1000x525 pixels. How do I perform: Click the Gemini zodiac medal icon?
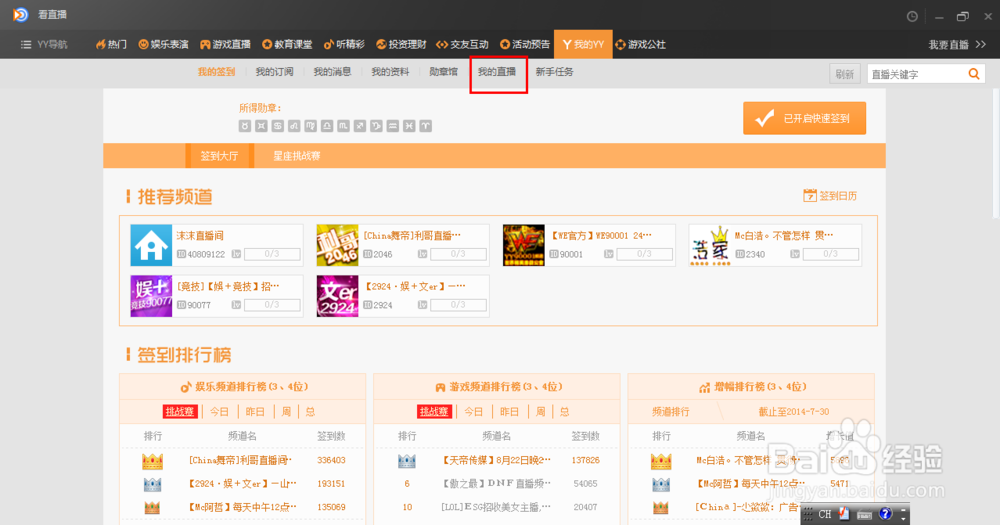(x=261, y=126)
